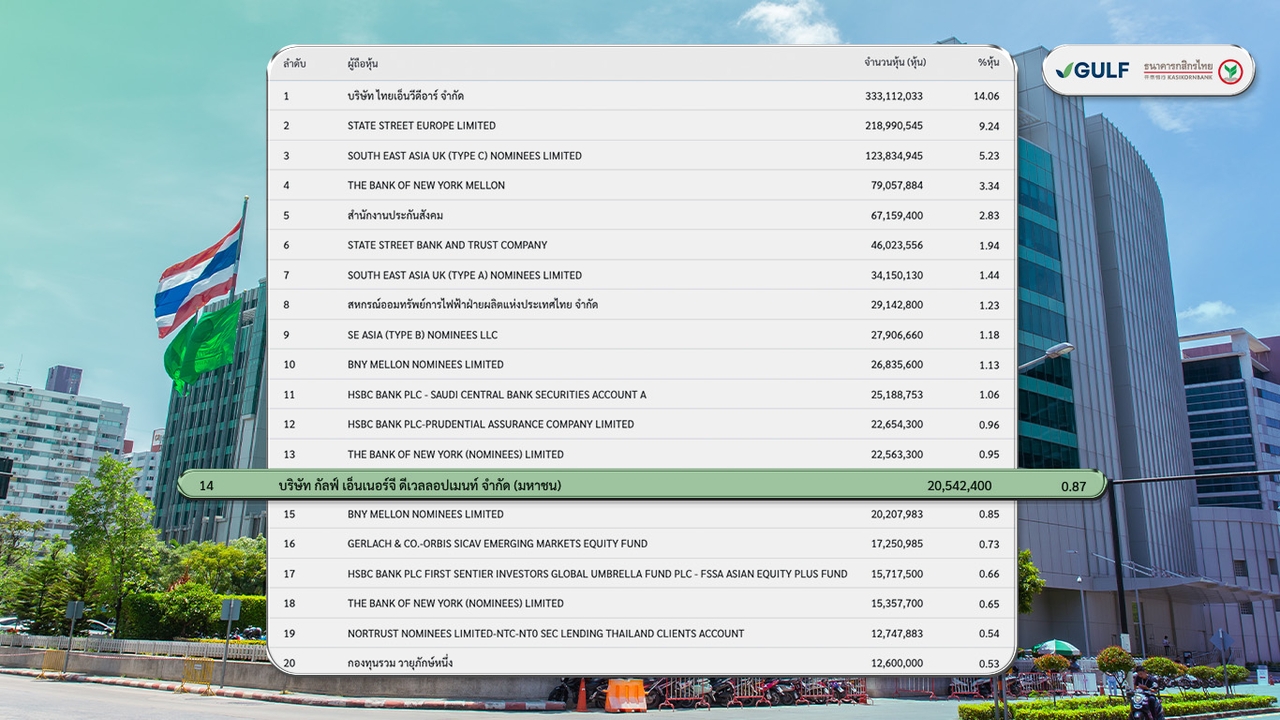Click share count 22,654,300
This screenshot has width=1280, height=720.
point(897,424)
